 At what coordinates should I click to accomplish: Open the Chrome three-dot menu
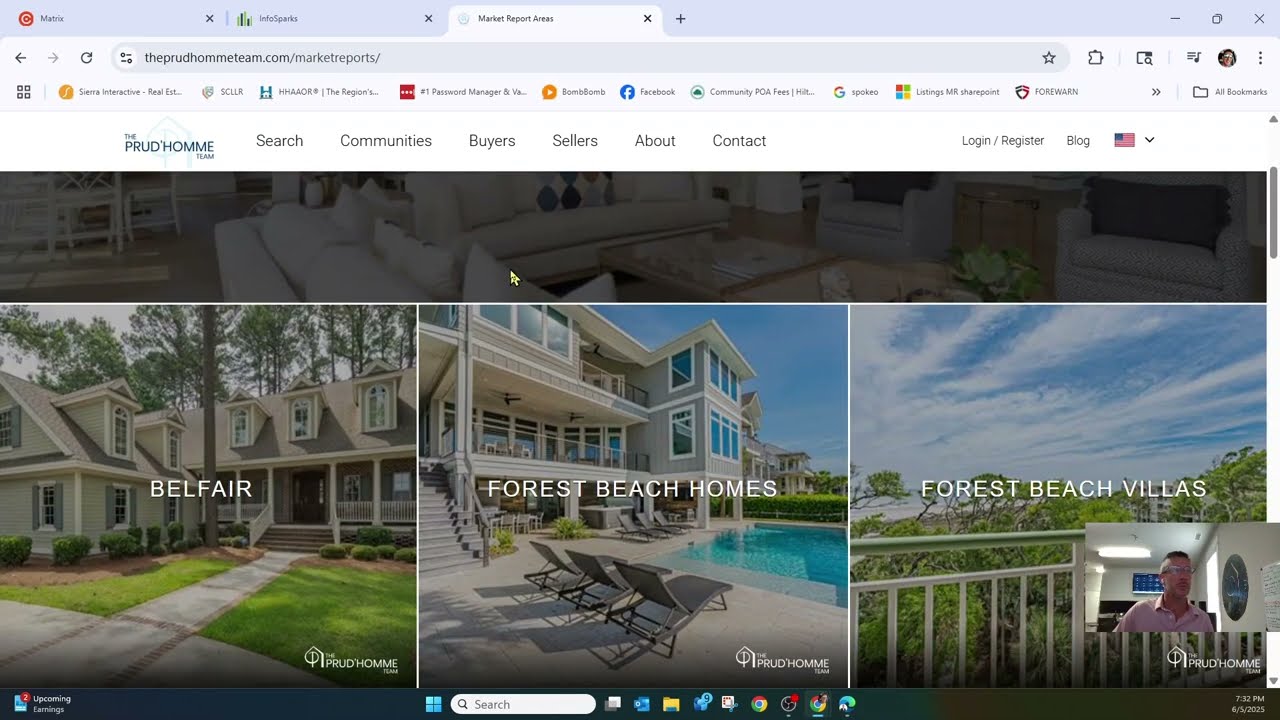(x=1260, y=58)
